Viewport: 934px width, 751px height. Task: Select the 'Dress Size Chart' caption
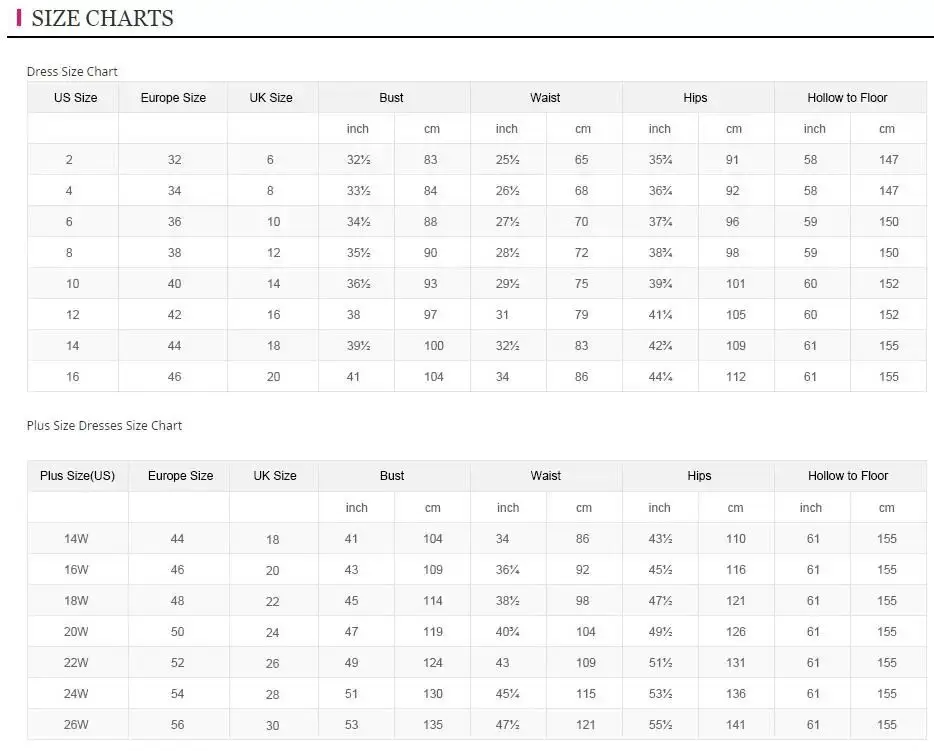pos(72,72)
